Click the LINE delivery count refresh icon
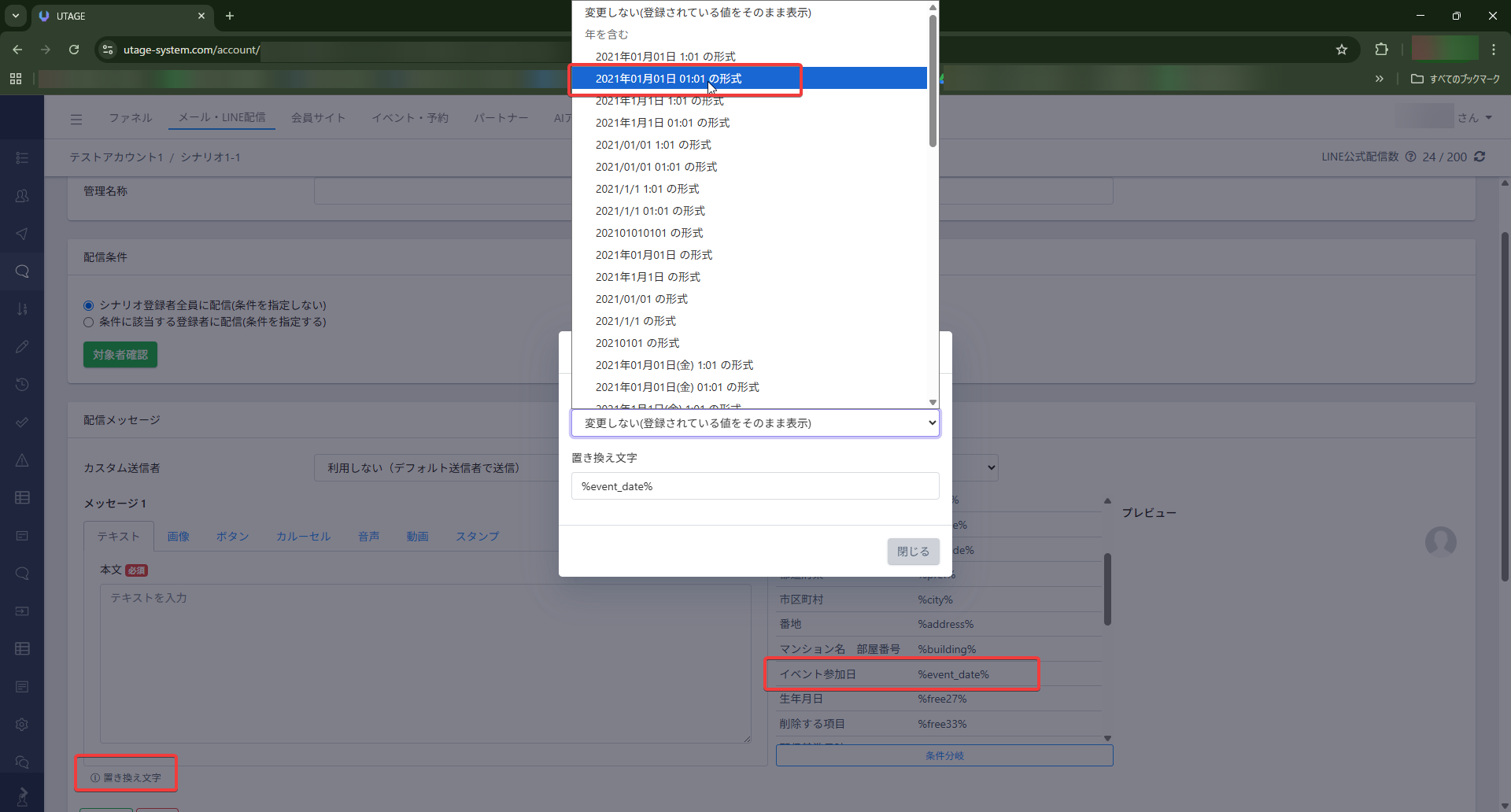 pyautogui.click(x=1480, y=157)
